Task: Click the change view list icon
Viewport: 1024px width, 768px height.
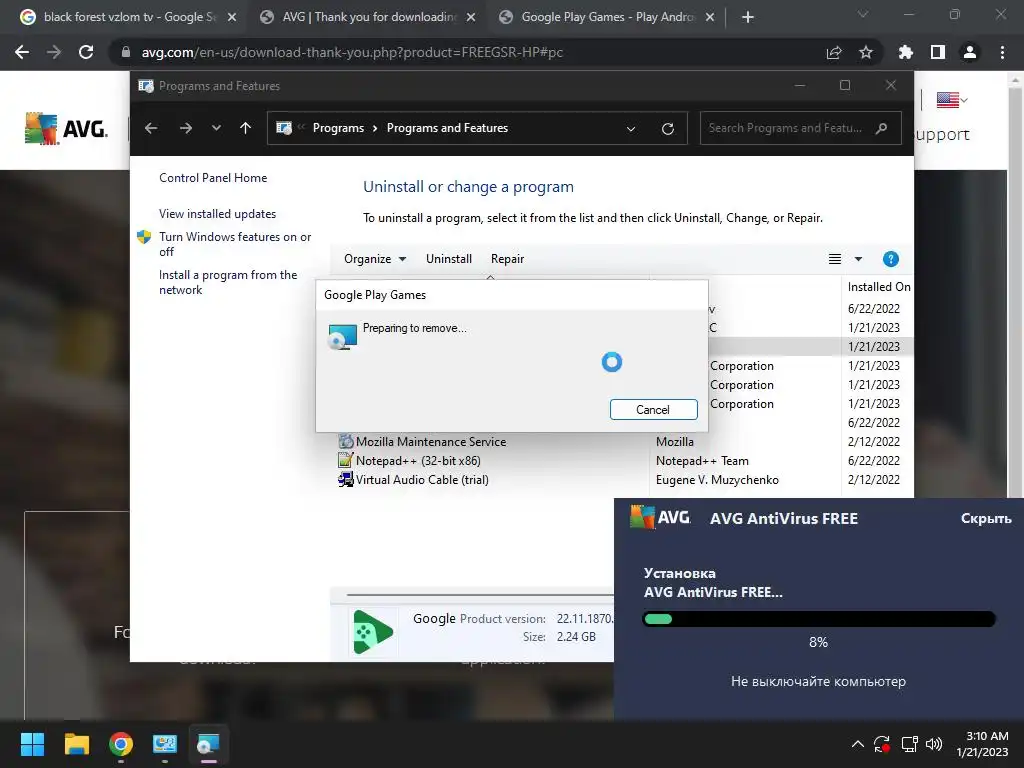Action: pos(835,259)
